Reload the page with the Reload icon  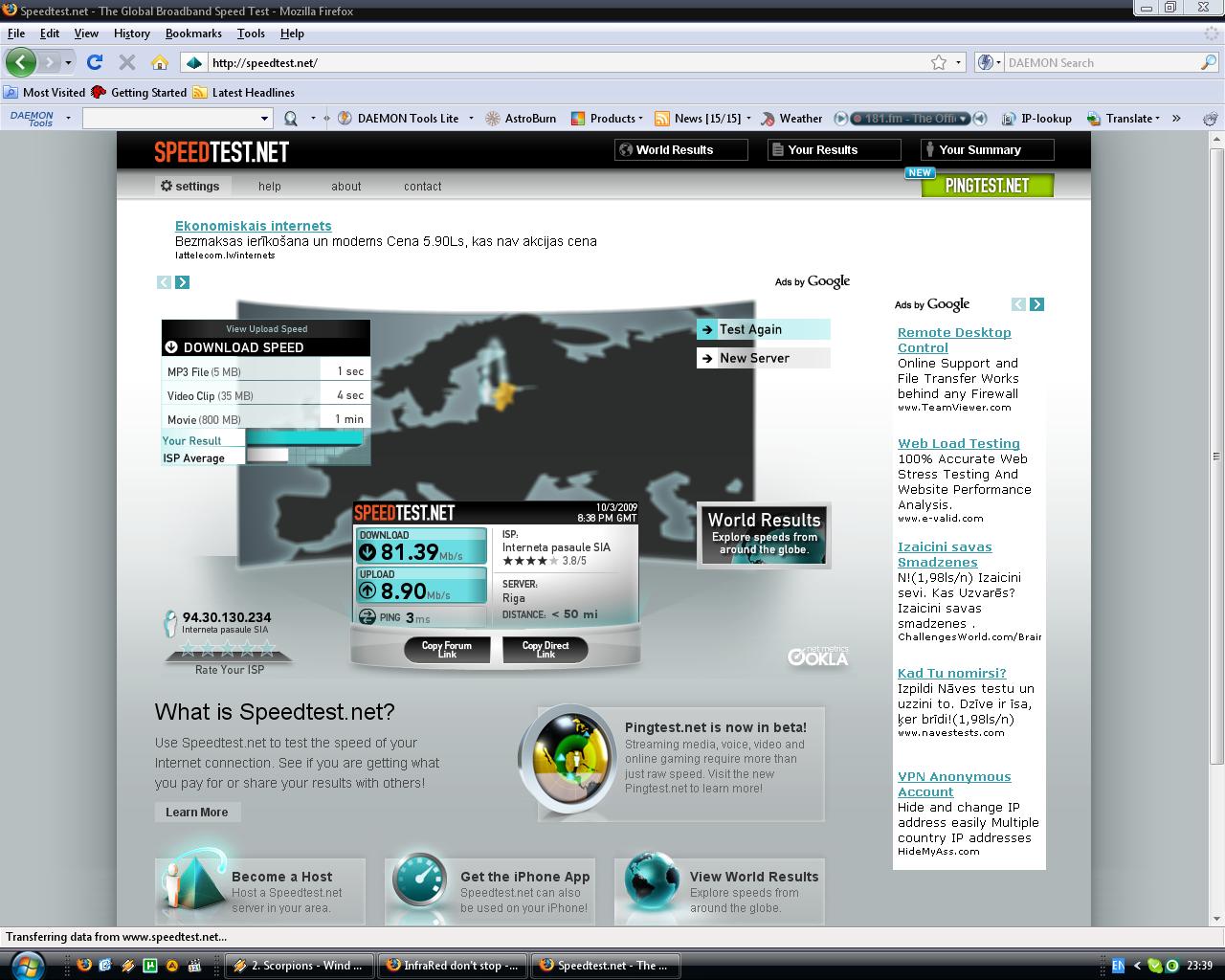click(94, 62)
